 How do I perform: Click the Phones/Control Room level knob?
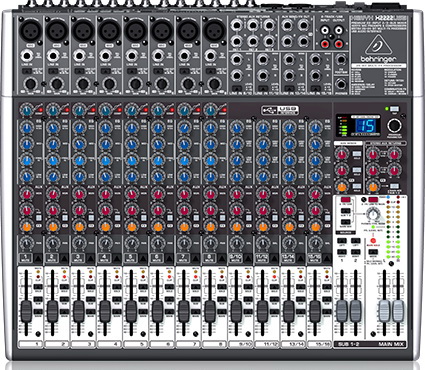coord(372,213)
